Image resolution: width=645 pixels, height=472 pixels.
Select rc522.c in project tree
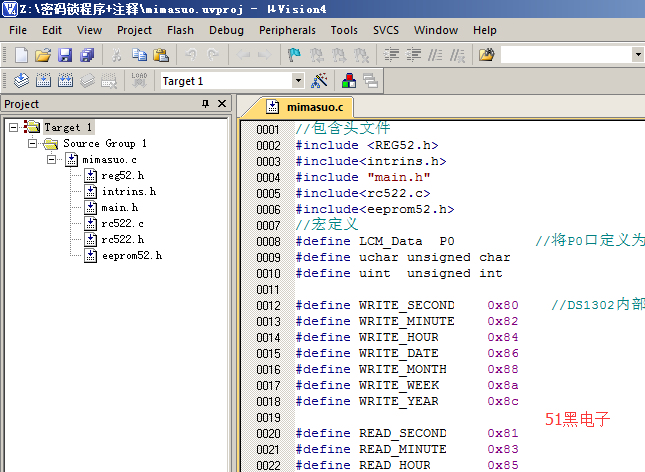[122, 223]
